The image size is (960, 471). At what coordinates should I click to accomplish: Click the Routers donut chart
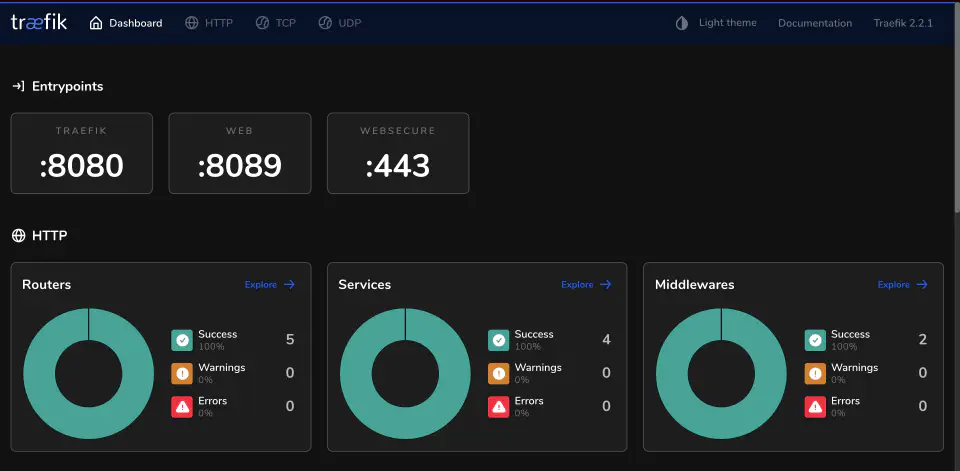tap(89, 374)
